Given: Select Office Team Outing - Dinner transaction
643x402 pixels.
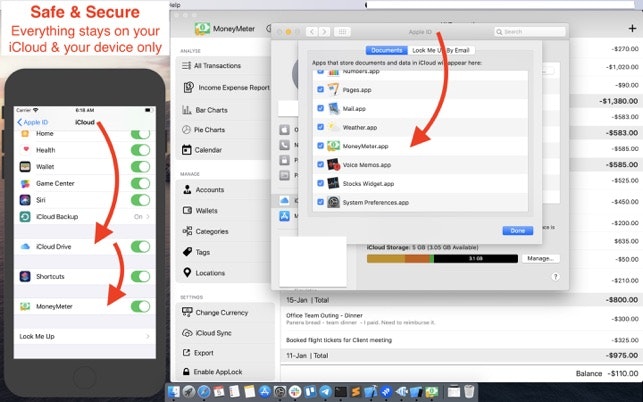Looking at the screenshot, I should click(462, 319).
